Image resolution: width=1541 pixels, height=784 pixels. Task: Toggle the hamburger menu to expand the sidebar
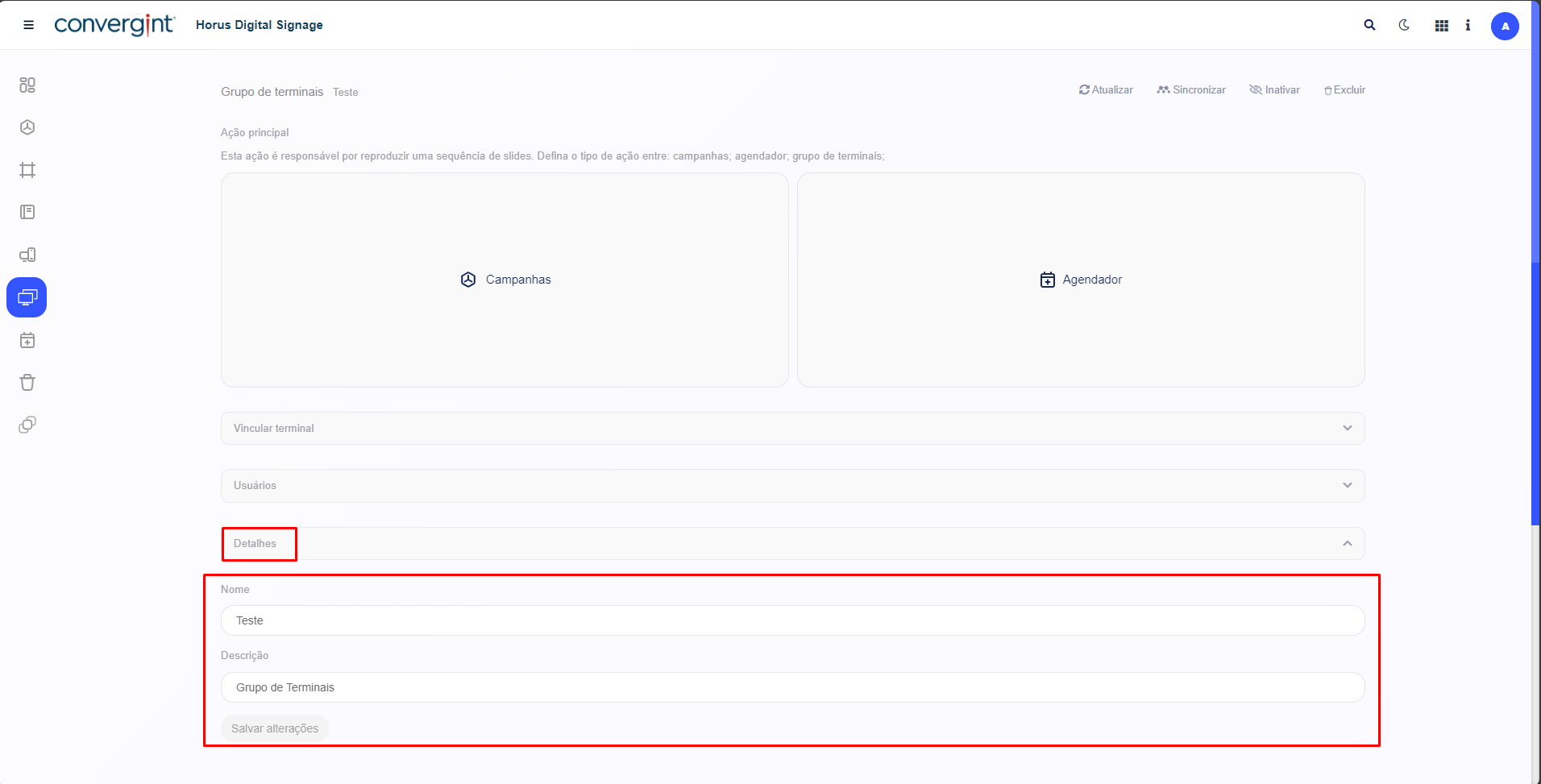point(28,25)
